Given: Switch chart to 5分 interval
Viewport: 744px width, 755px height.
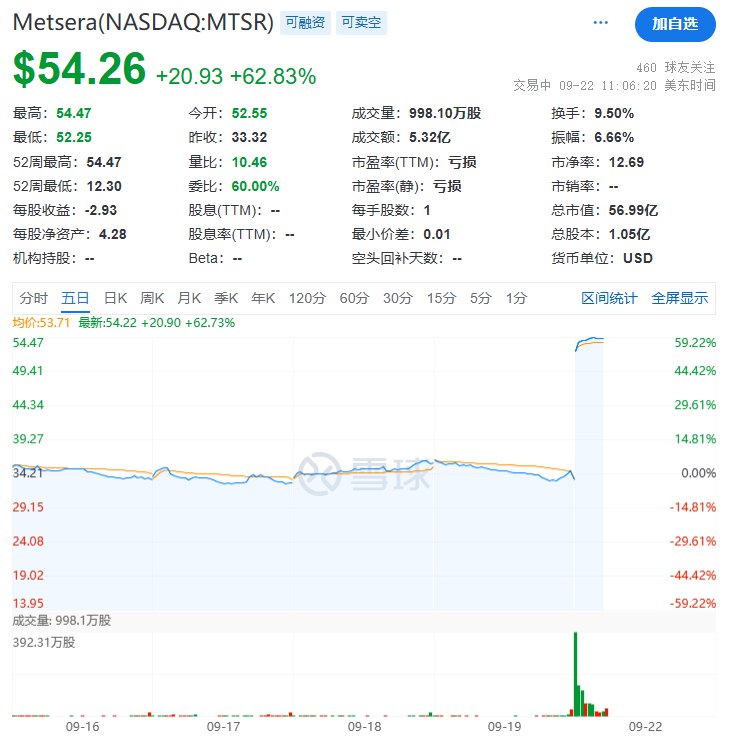Looking at the screenshot, I should coord(481,299).
